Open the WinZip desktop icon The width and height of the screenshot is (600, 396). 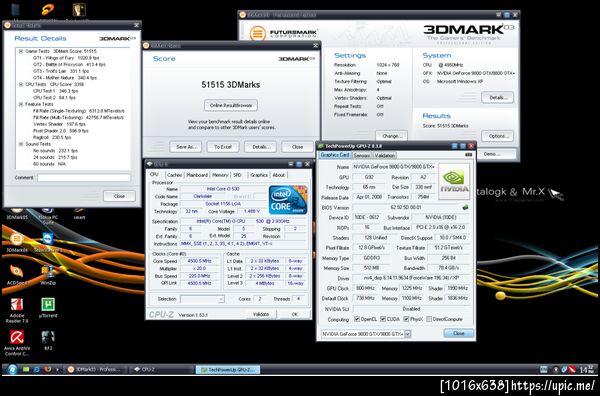click(x=48, y=274)
